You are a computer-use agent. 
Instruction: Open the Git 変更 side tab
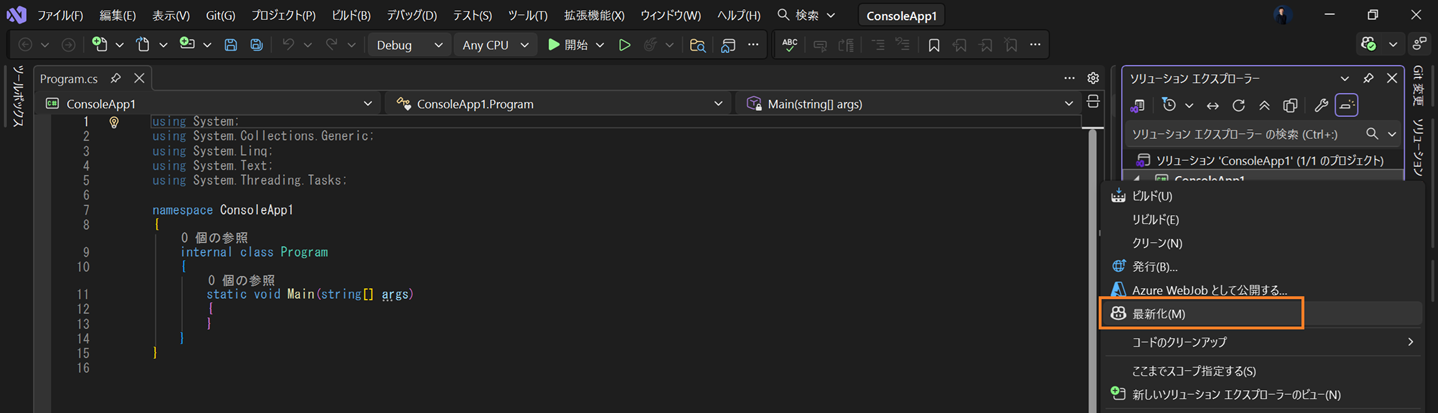1418,87
